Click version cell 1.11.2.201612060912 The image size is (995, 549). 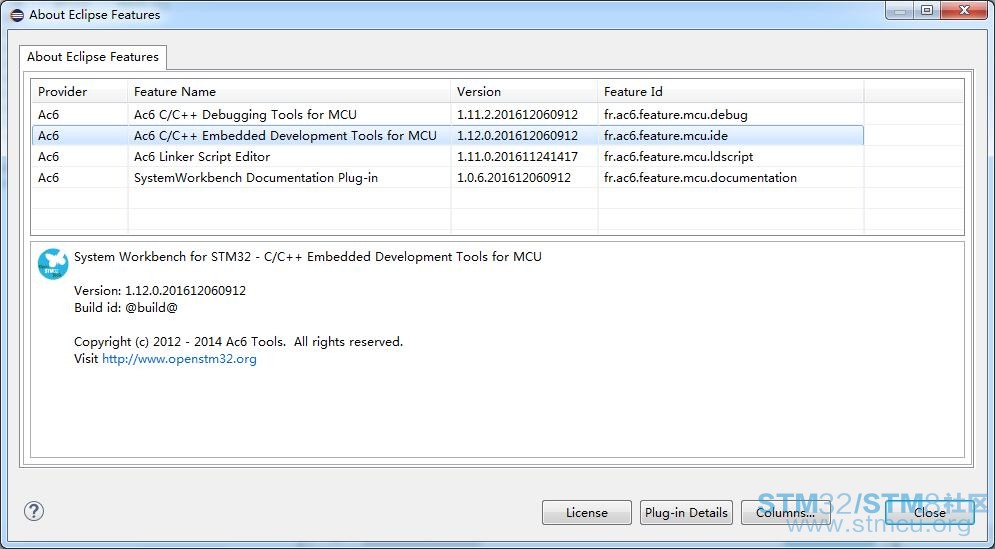click(517, 115)
